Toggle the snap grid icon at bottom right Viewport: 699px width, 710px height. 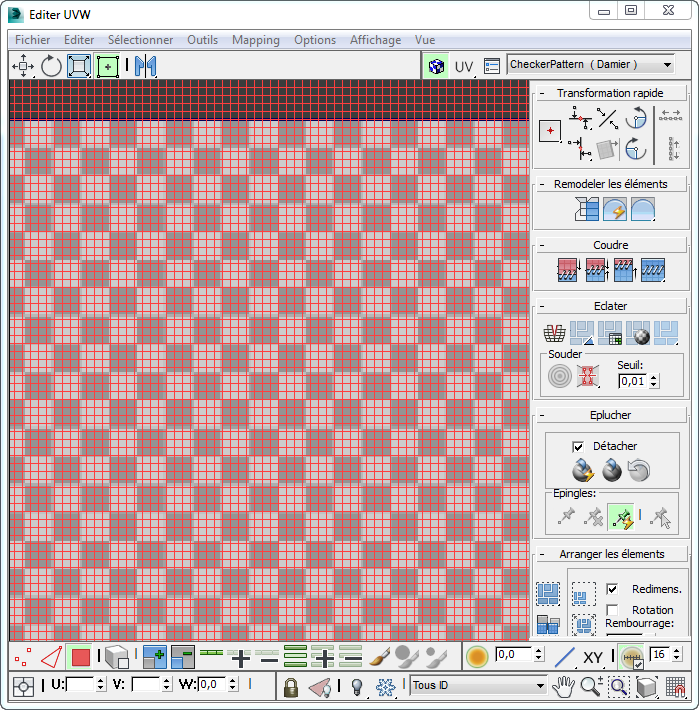click(x=675, y=687)
